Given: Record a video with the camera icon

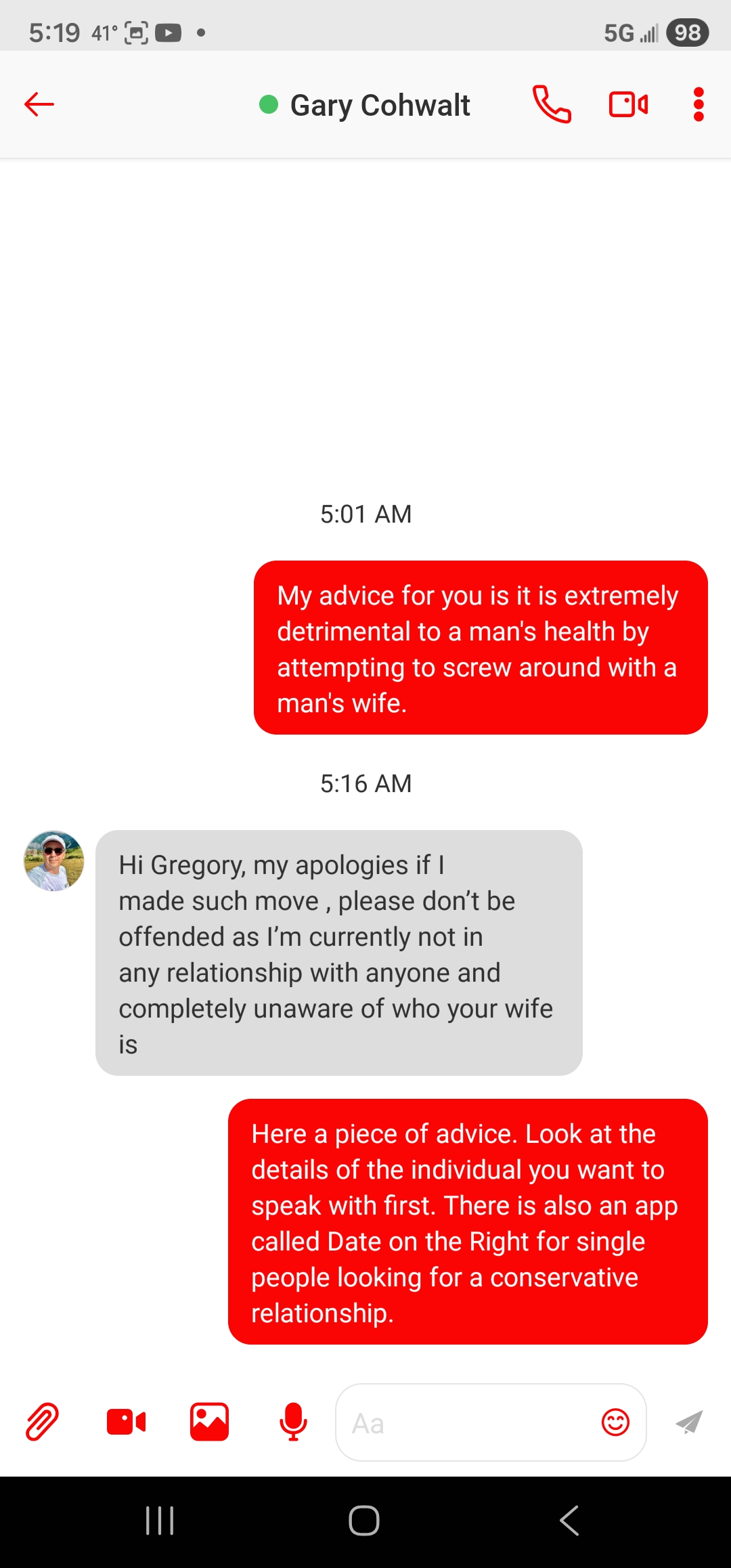Looking at the screenshot, I should click(x=126, y=1422).
